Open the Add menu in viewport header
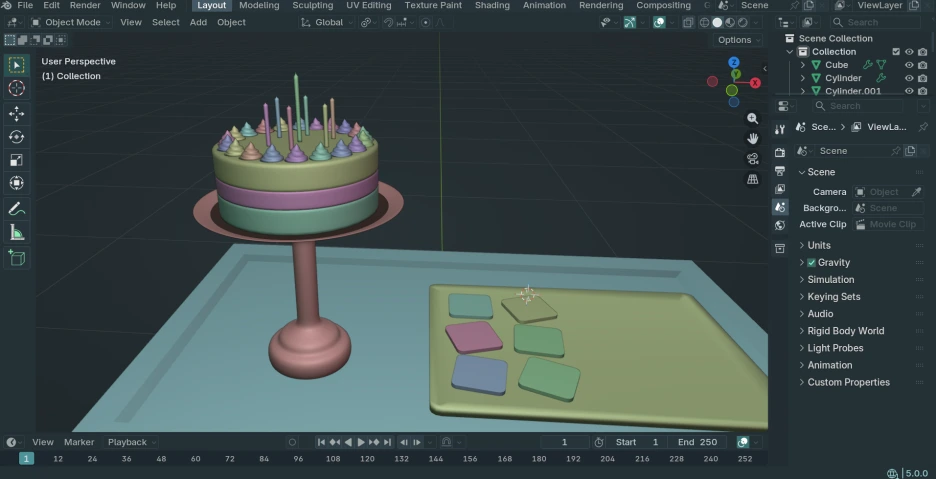 click(x=198, y=23)
